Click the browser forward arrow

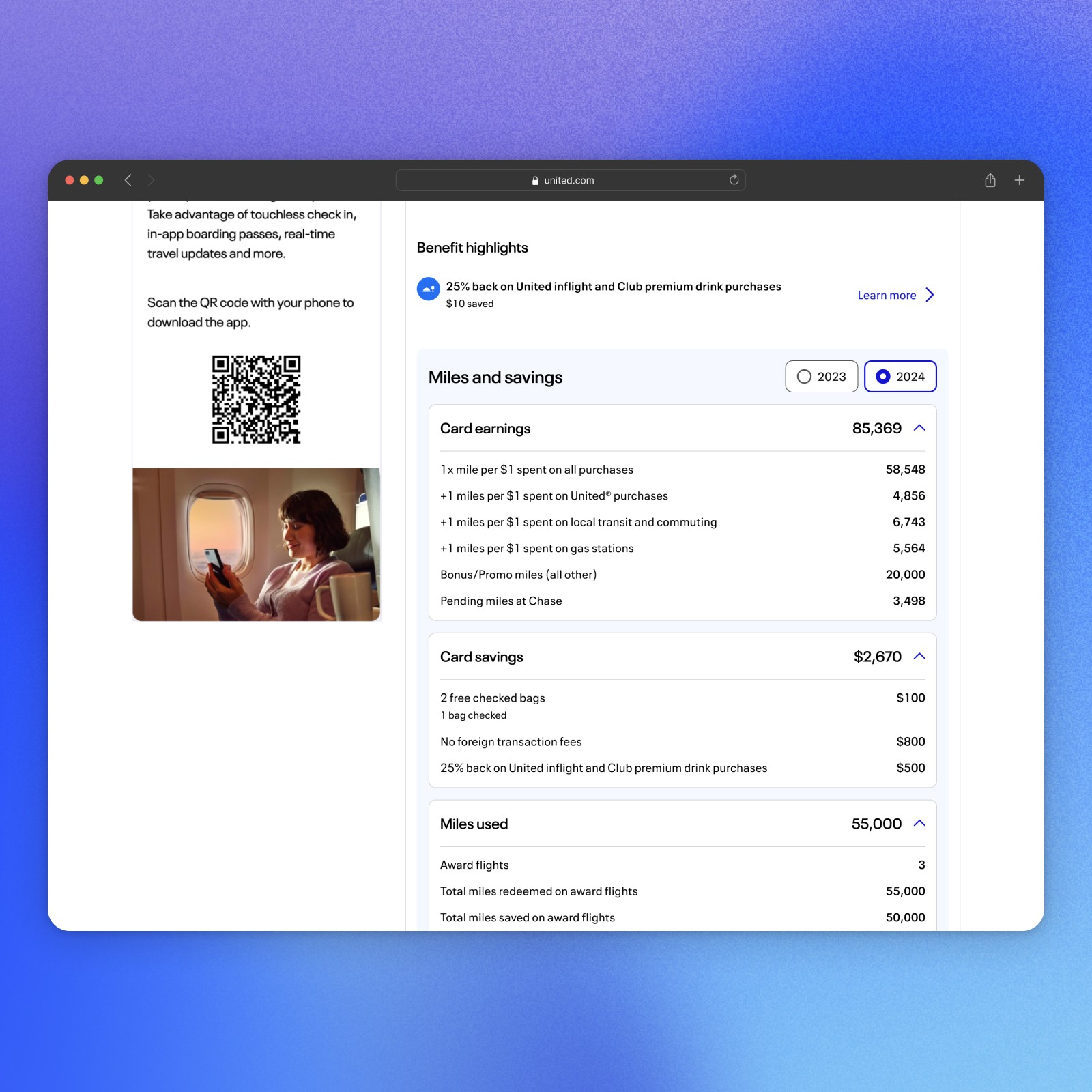click(x=151, y=180)
